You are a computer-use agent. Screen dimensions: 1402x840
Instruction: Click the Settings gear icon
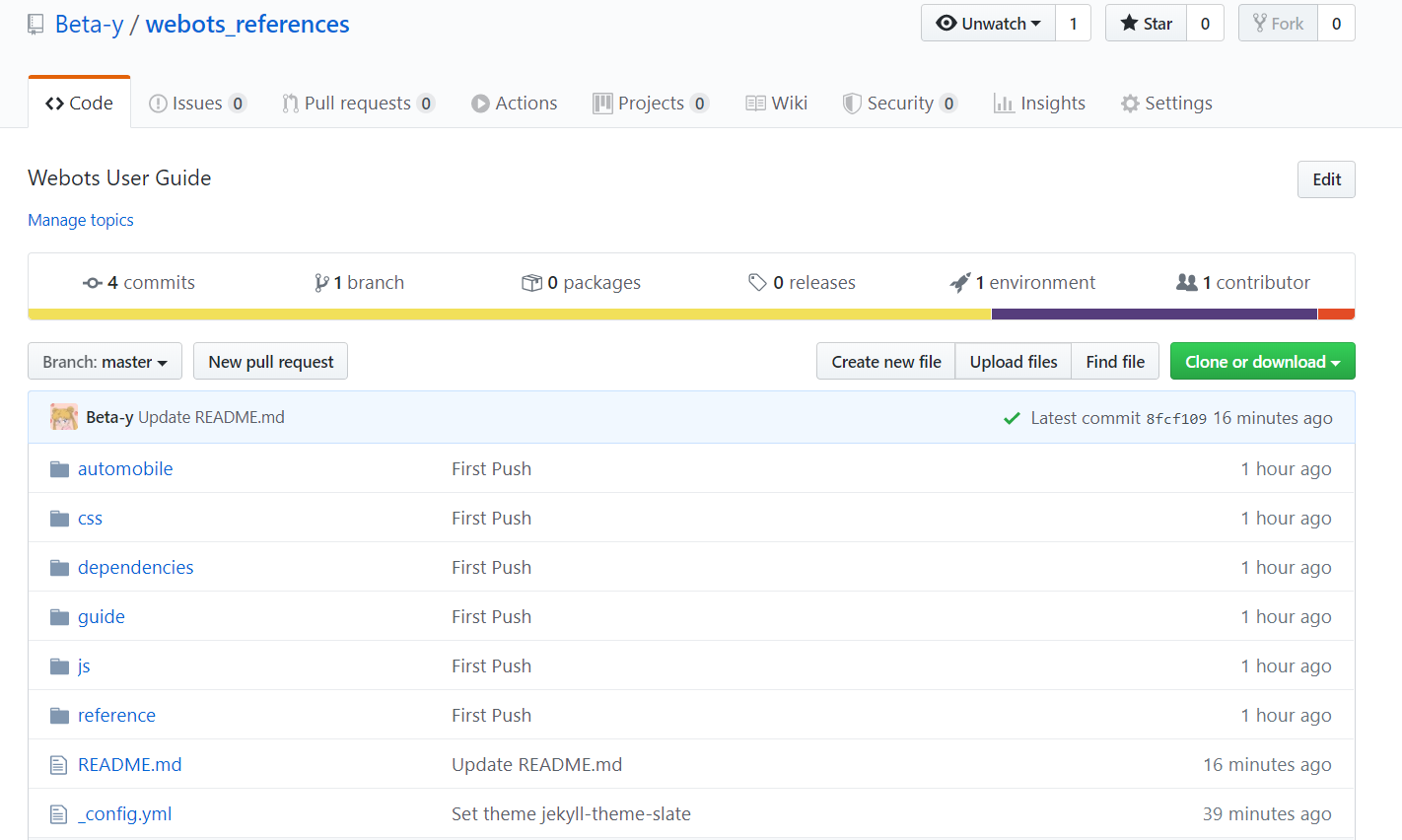point(1130,104)
